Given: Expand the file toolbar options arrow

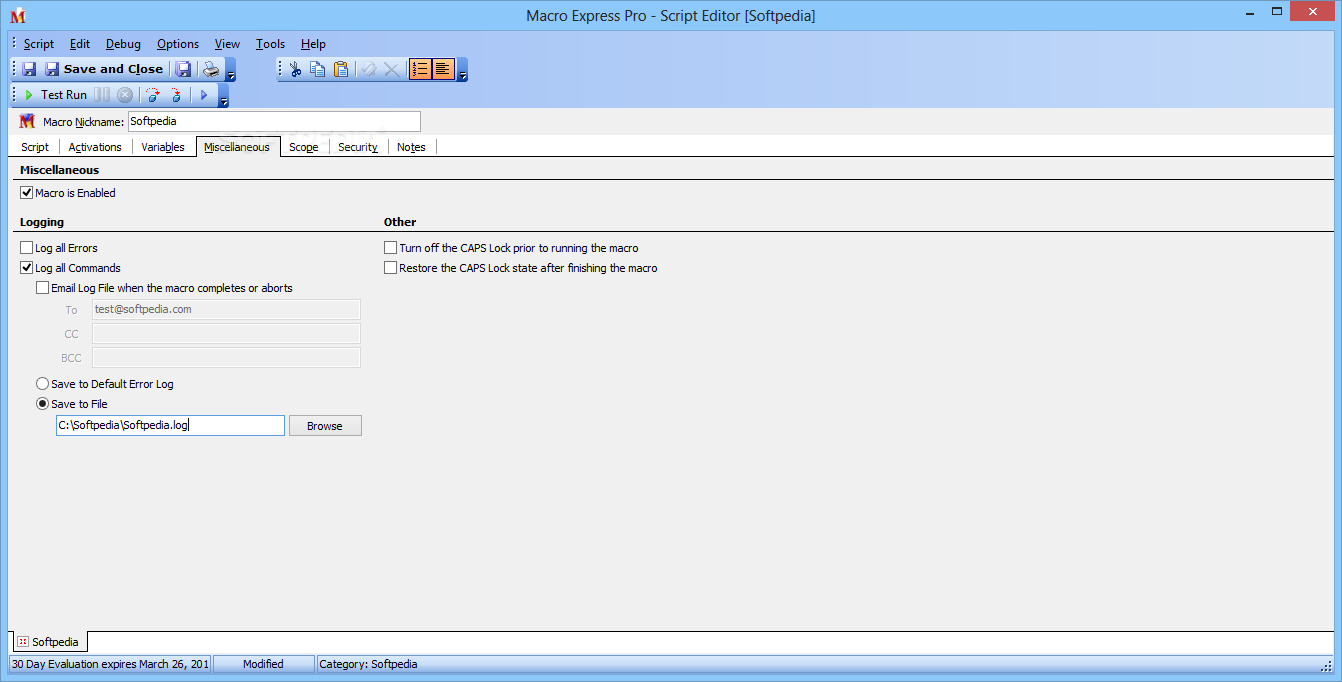Looking at the screenshot, I should point(231,71).
